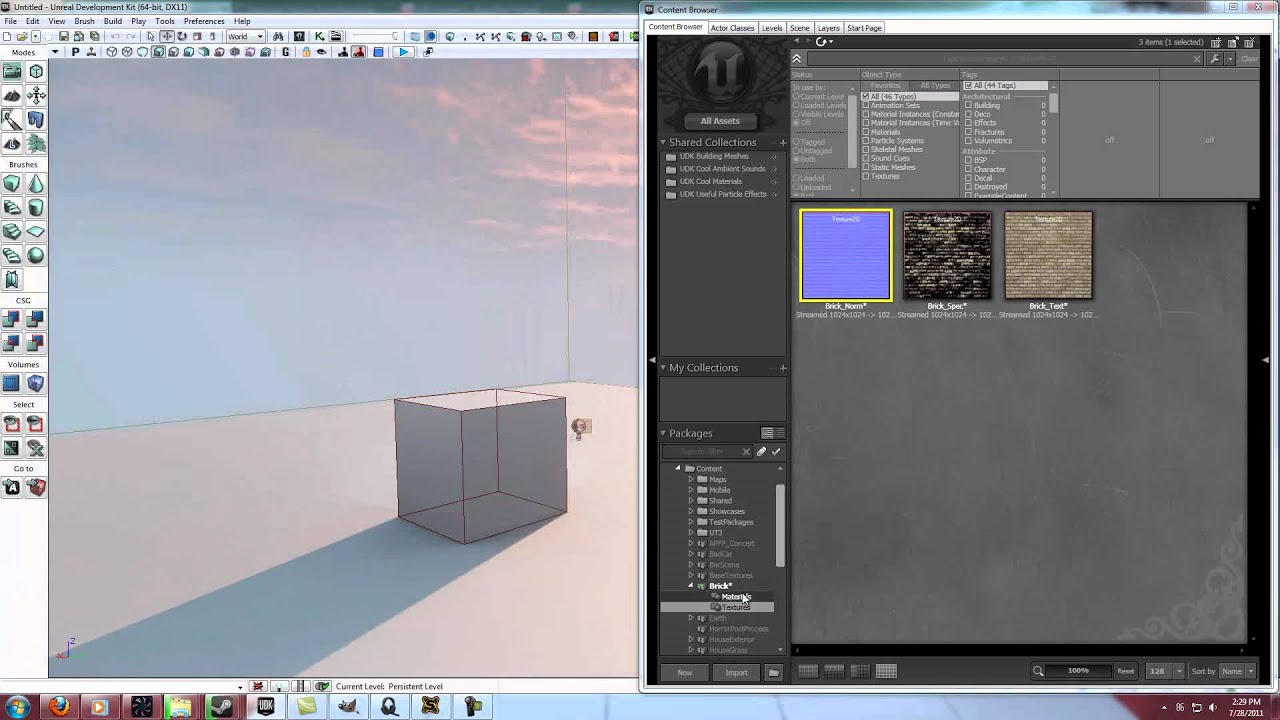Select Terrain editing mode icon
1280x720 pixels.
[x=12, y=95]
